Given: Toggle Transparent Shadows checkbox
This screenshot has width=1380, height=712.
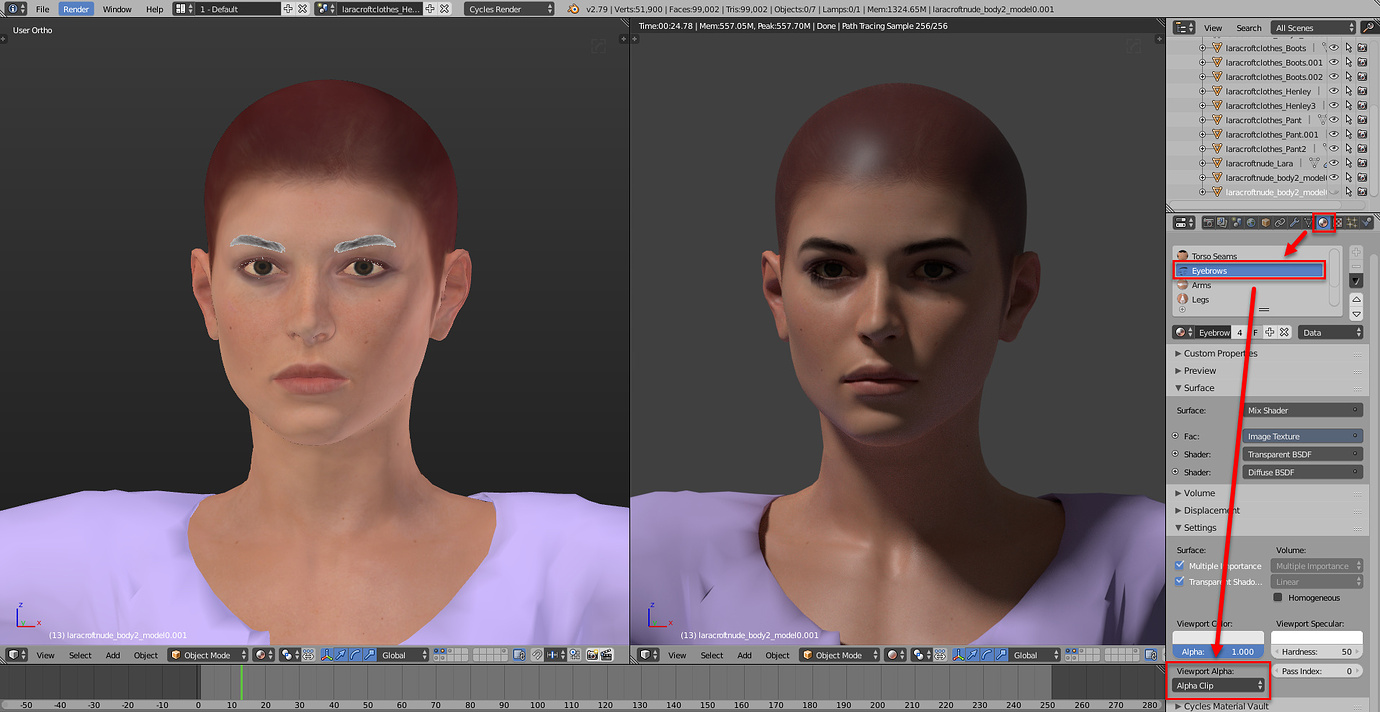Looking at the screenshot, I should 1180,581.
